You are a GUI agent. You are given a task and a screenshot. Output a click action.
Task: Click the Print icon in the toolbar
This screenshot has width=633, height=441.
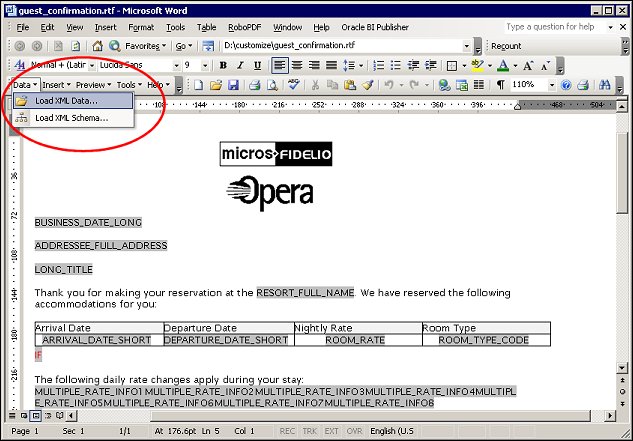pyautogui.click(x=255, y=85)
